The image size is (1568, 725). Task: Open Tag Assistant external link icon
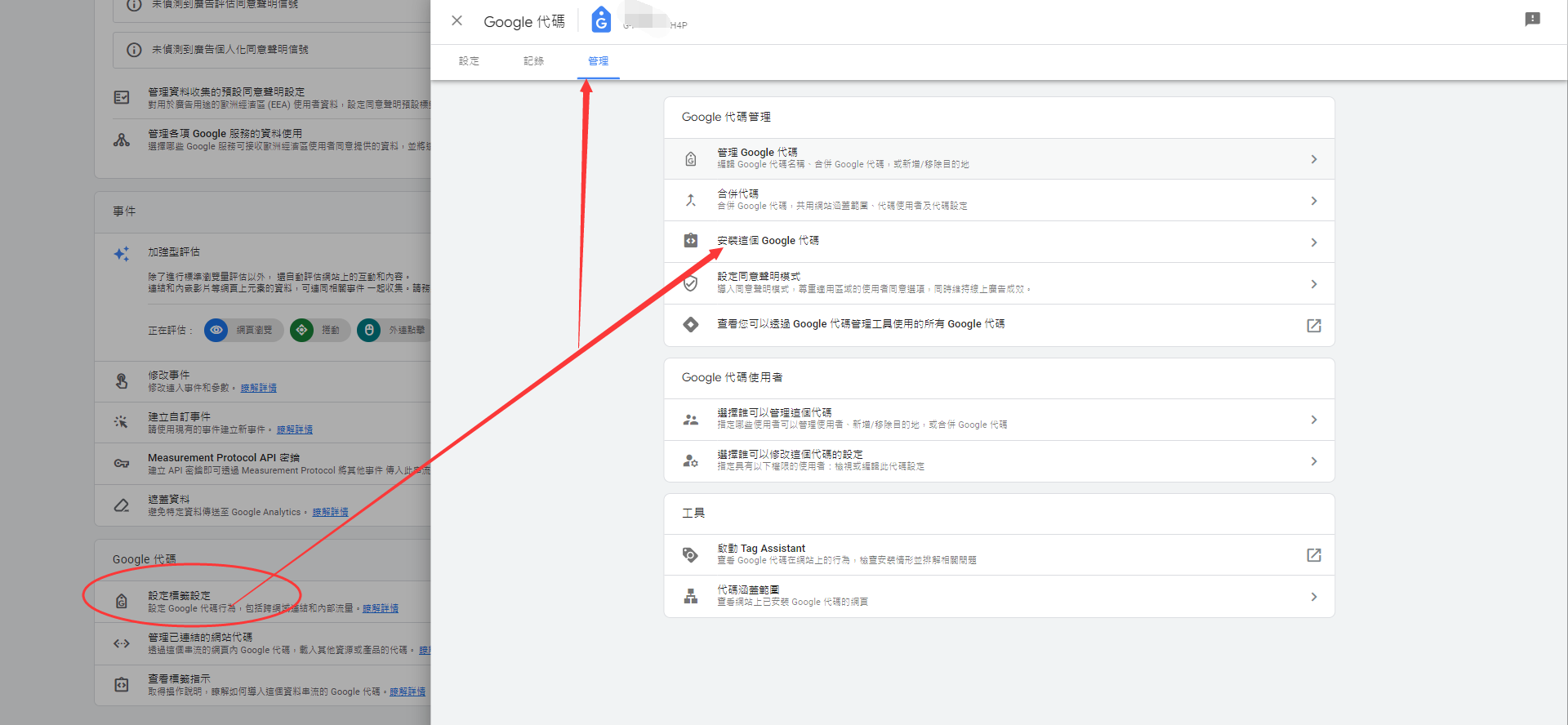click(1313, 555)
